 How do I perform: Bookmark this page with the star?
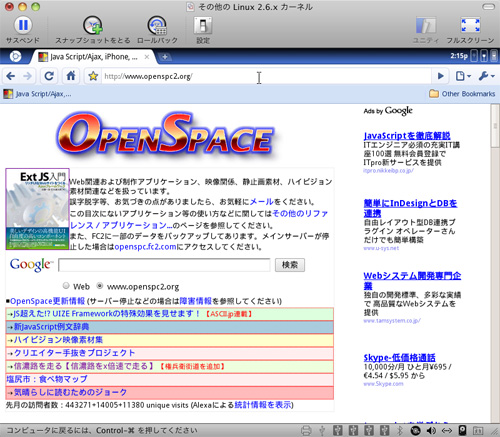click(x=93, y=76)
